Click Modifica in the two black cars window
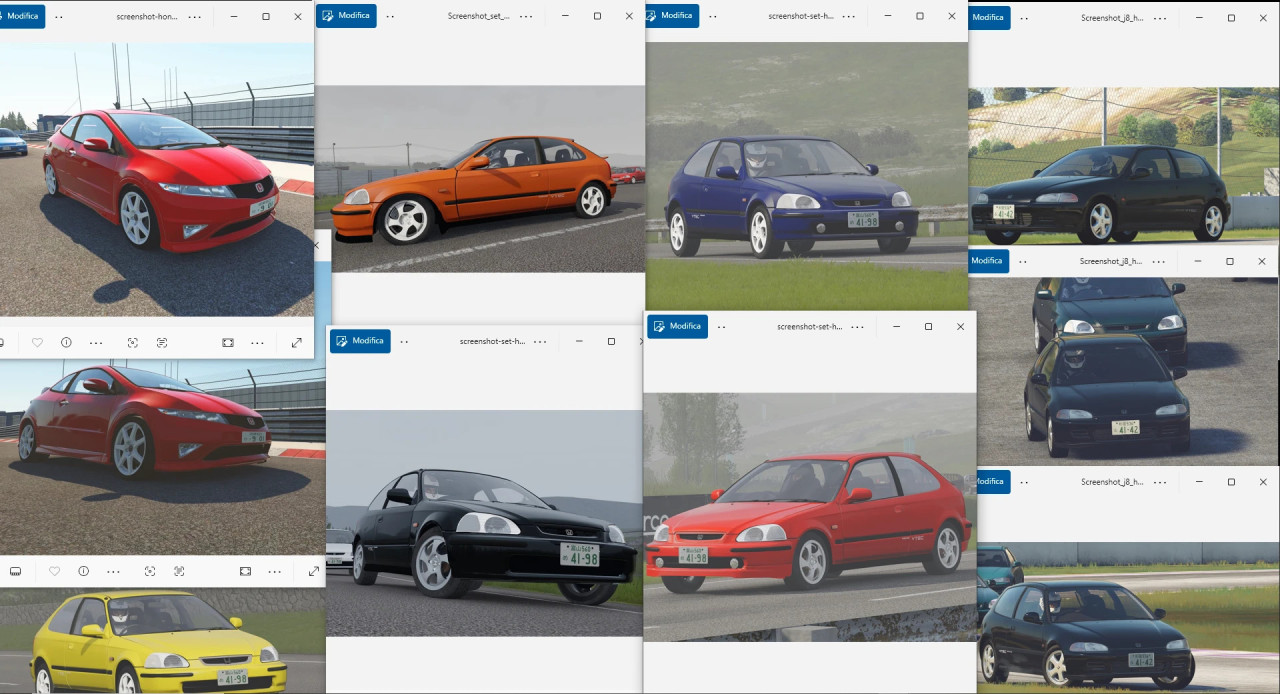 click(988, 261)
